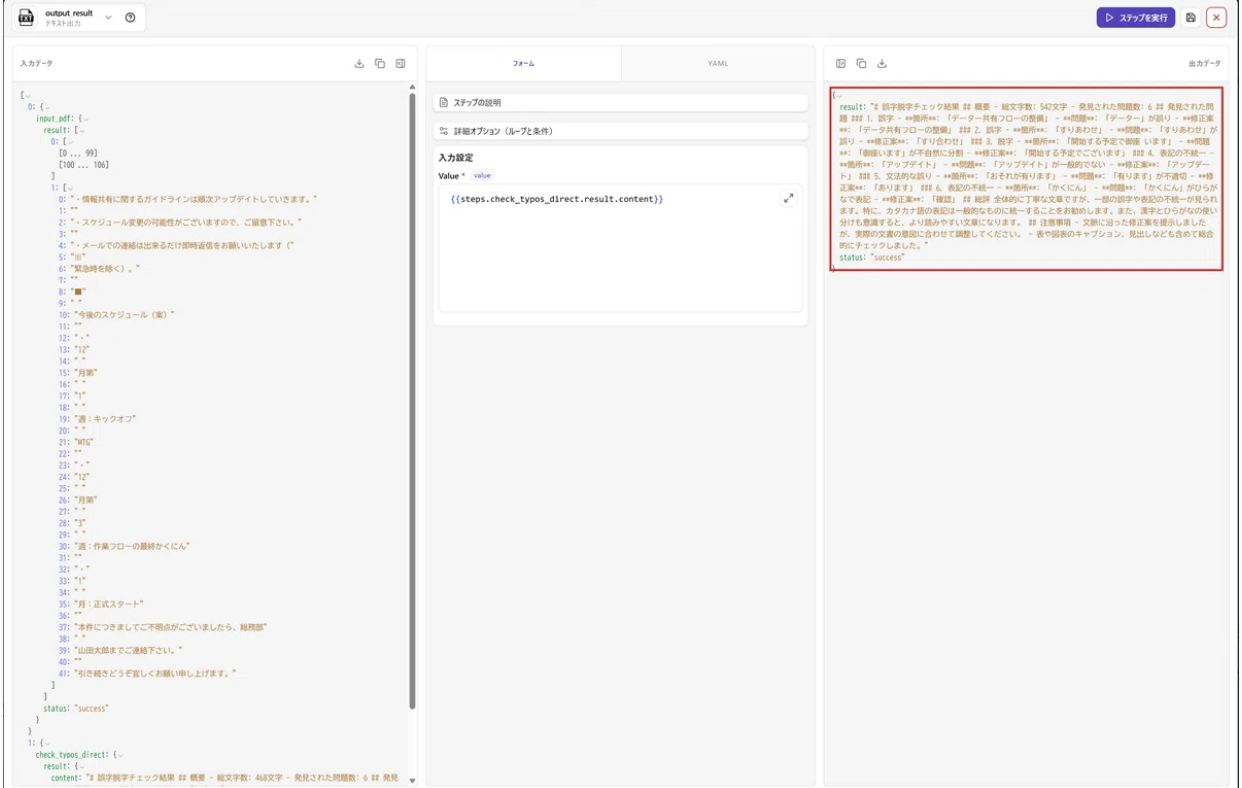This screenshot has height=788, width=1242.
Task: Click the TXT output_result step icon
Action: tap(27, 18)
